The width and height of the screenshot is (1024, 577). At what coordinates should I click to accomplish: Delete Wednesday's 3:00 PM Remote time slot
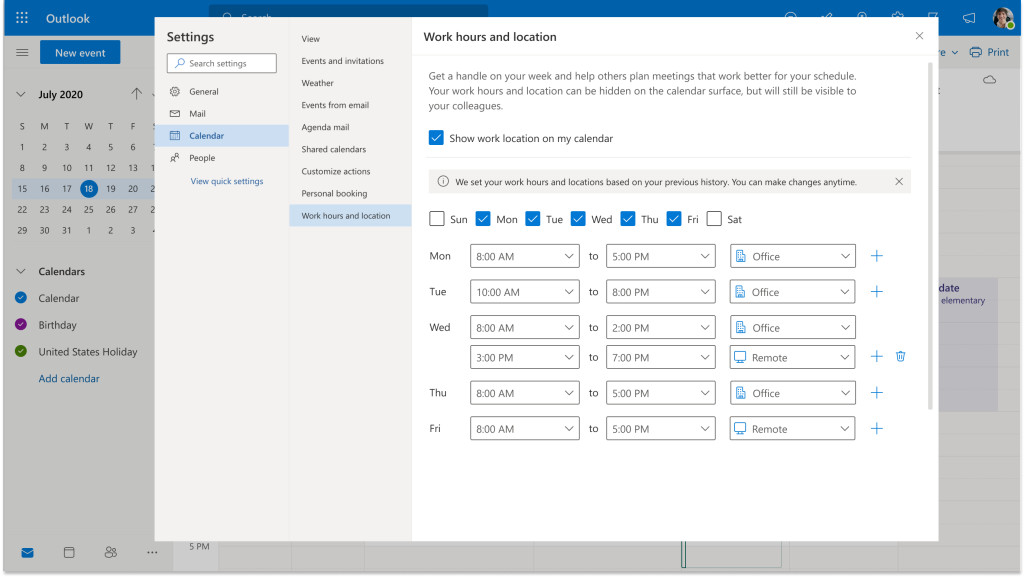[x=900, y=356]
